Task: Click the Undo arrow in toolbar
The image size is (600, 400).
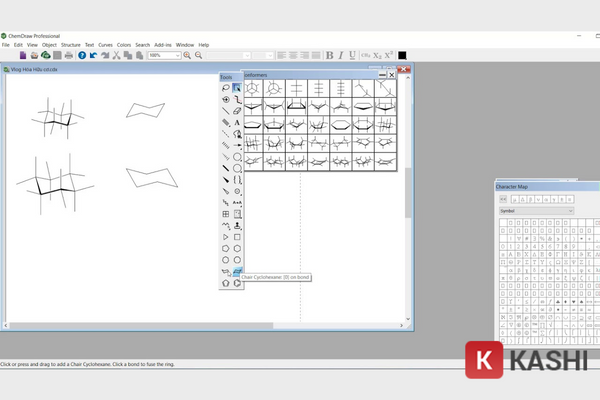Action: tap(93, 56)
